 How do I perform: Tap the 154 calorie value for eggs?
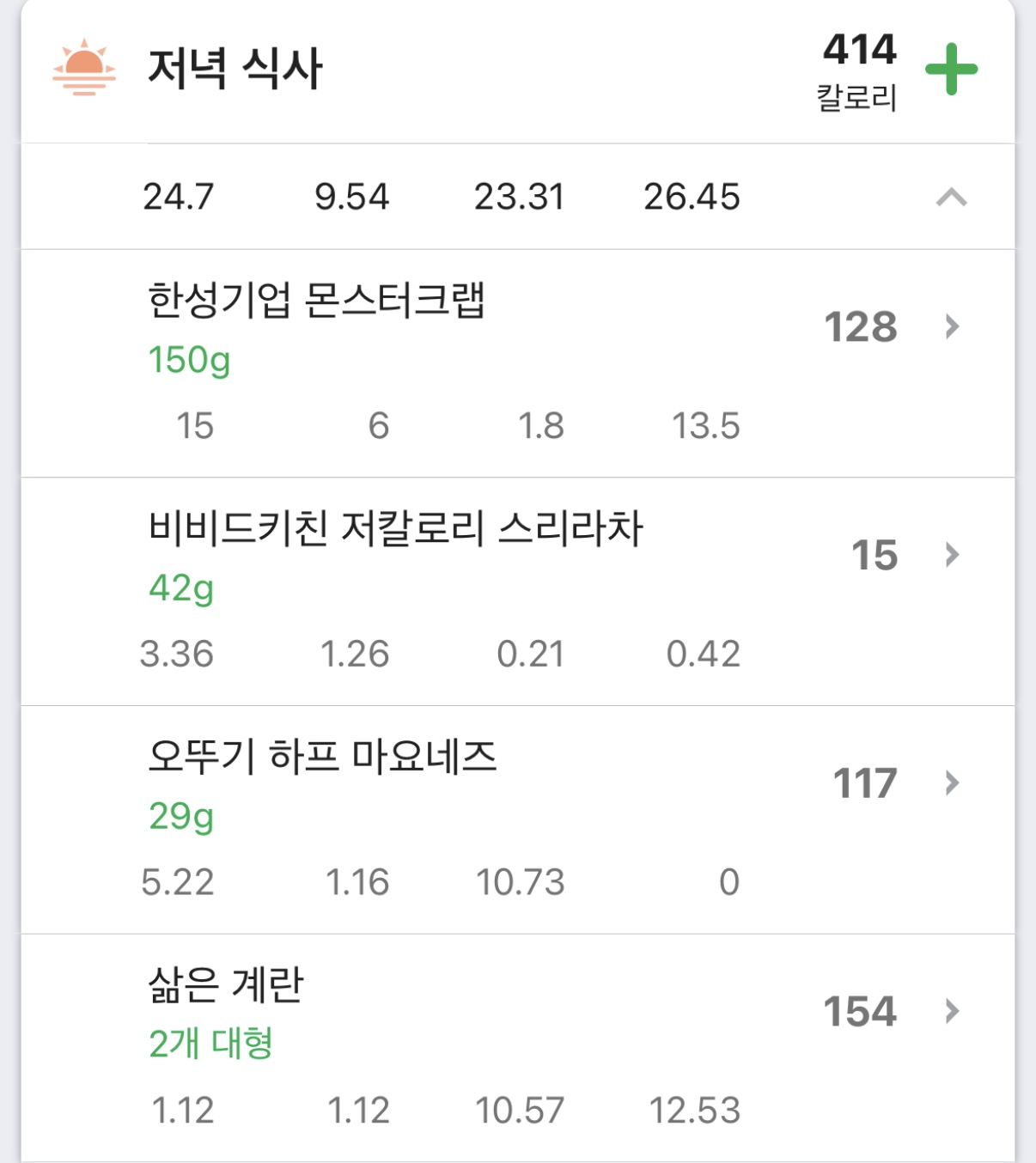pyautogui.click(x=861, y=1012)
